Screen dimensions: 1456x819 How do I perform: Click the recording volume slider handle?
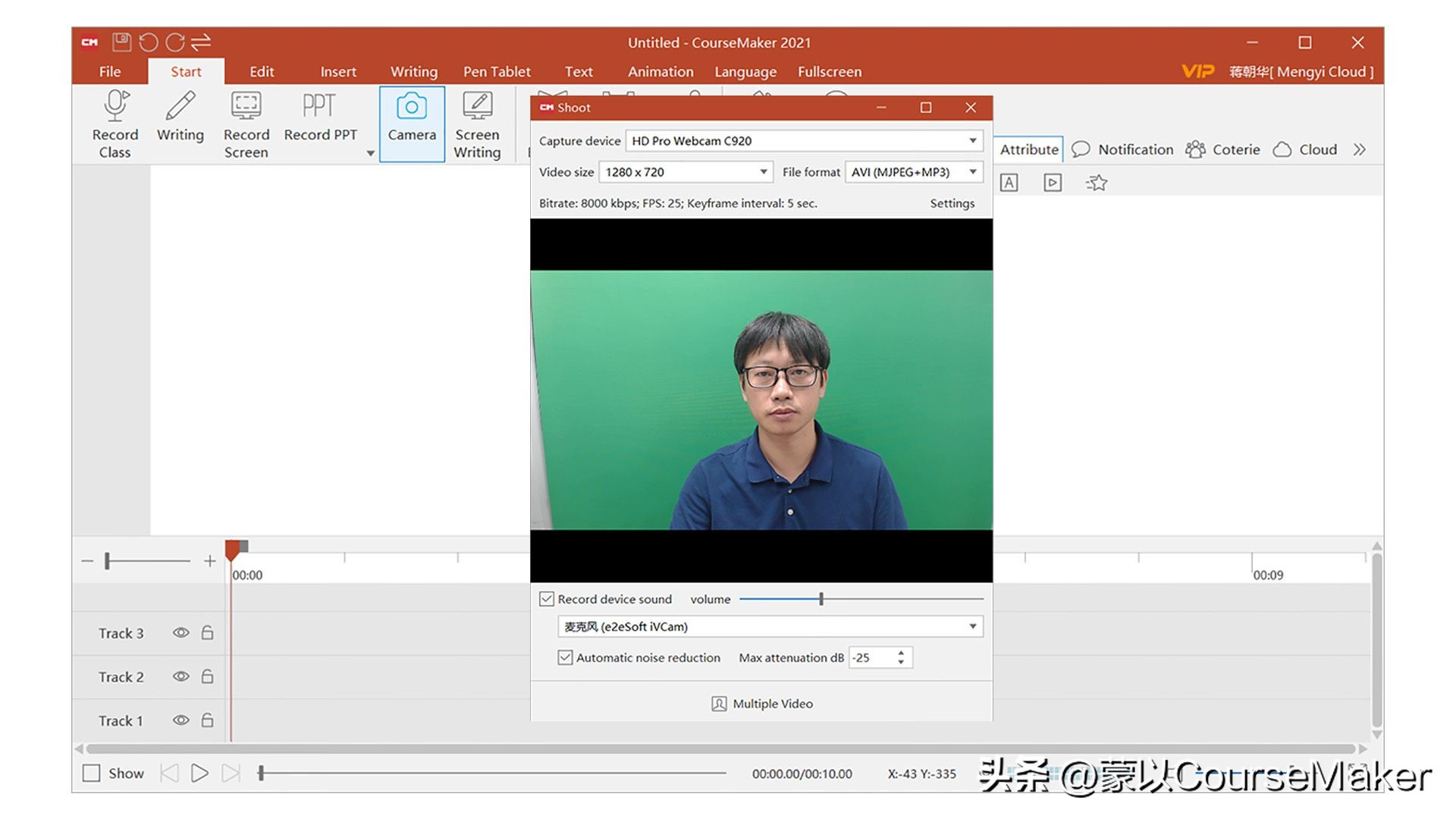click(821, 599)
